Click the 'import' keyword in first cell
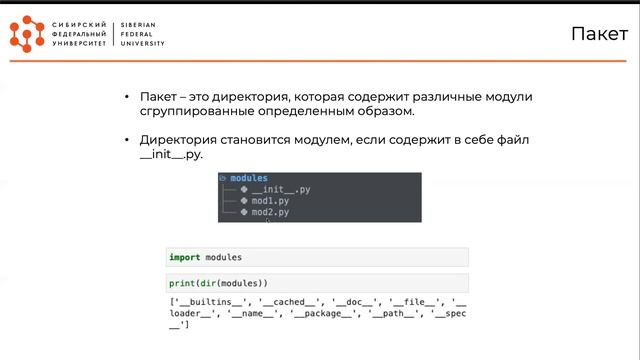Screen dimensions: 640x360 click(x=184, y=257)
